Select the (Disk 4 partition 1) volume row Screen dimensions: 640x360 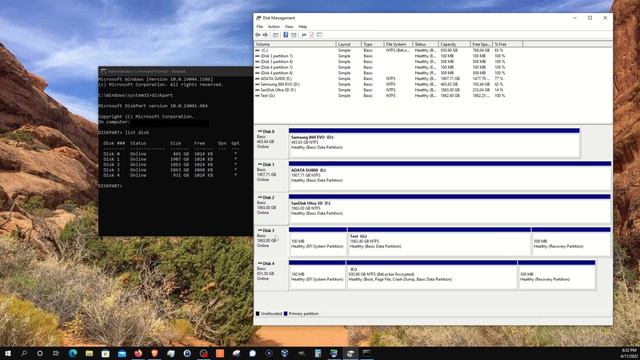point(380,67)
